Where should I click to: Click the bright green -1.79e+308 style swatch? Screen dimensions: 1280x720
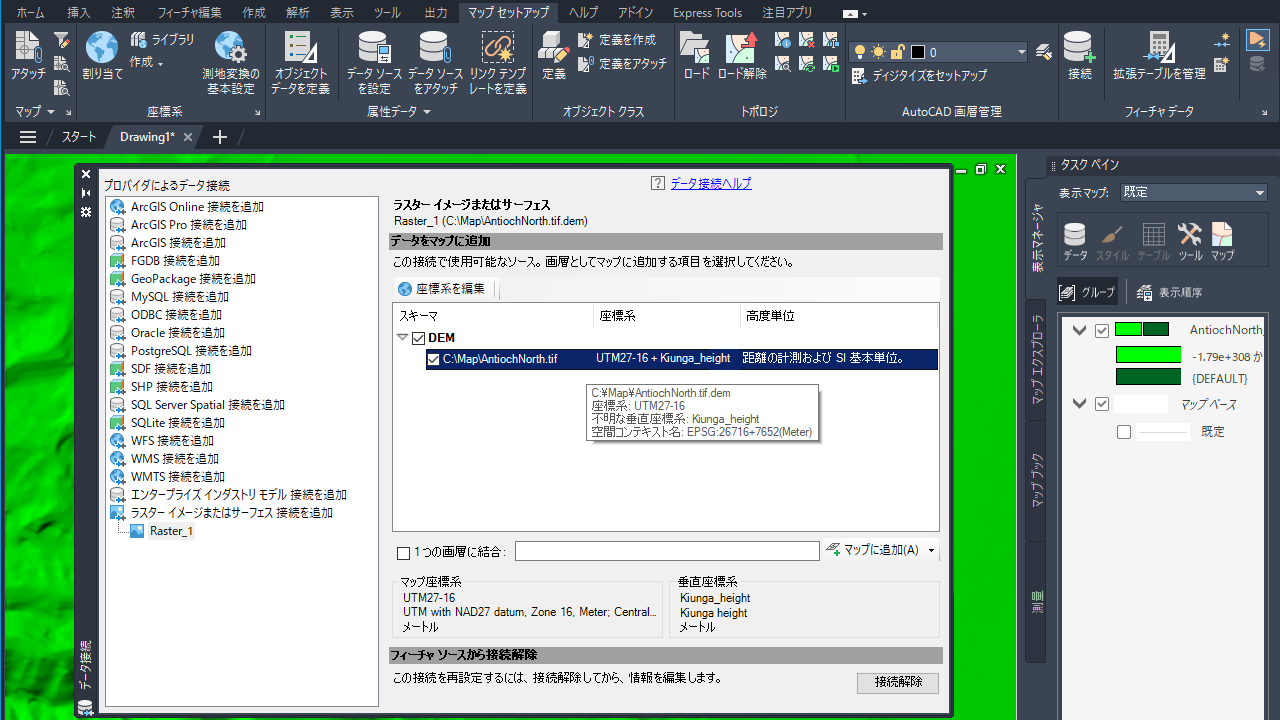coord(1148,355)
